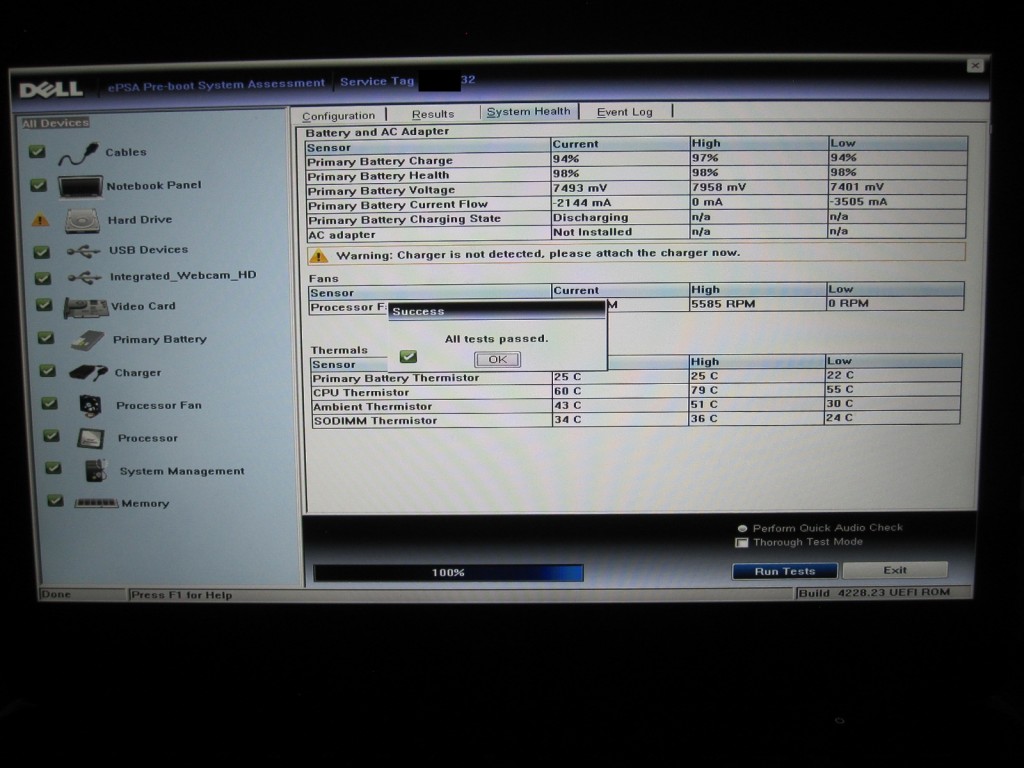Click the Service Tag label
The image size is (1024, 768).
[377, 82]
